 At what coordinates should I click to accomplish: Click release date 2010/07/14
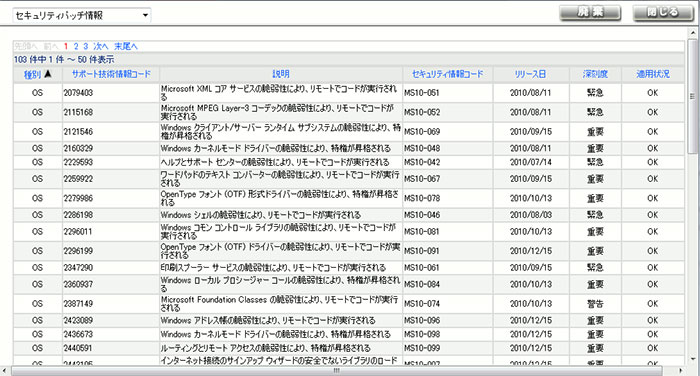click(531, 162)
